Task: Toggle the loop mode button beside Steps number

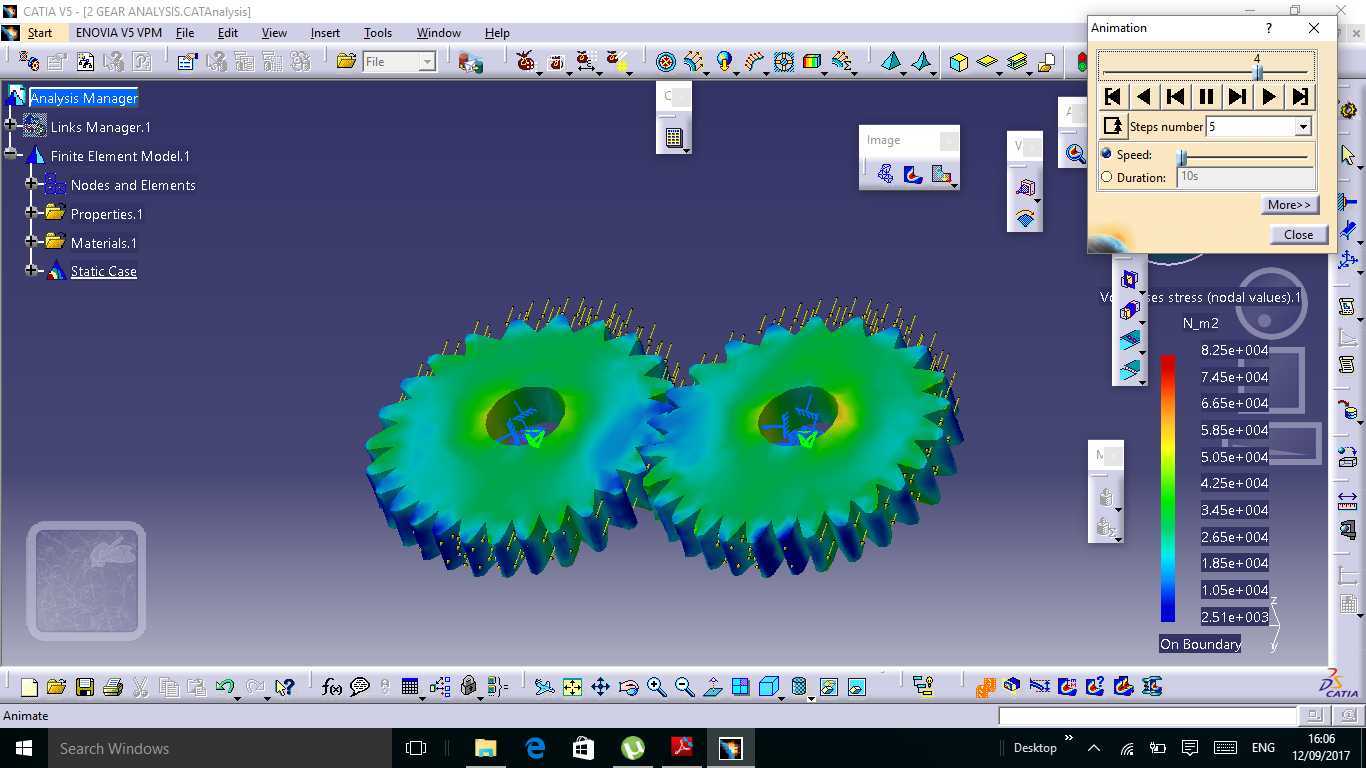Action: tap(1112, 126)
